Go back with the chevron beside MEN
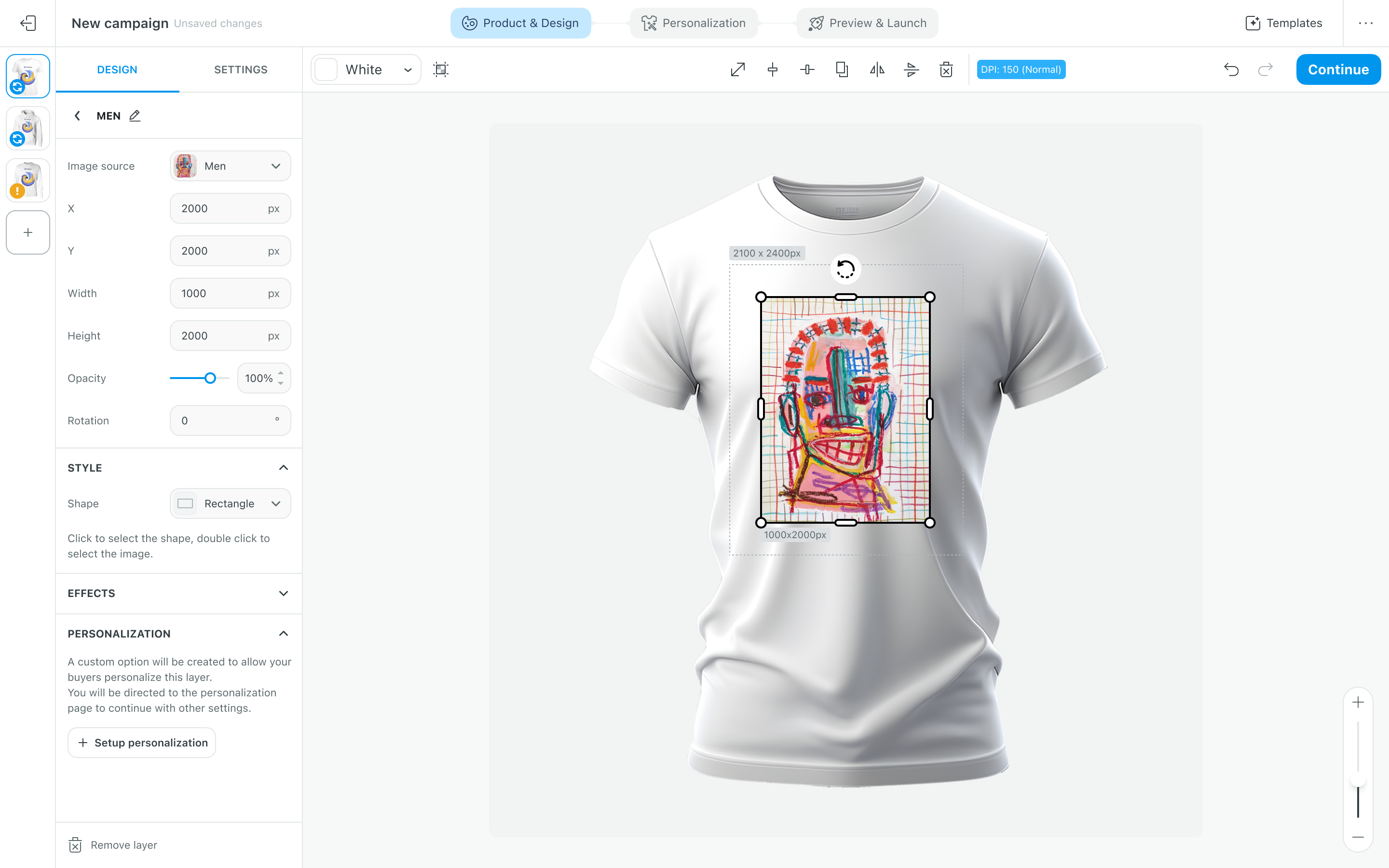This screenshot has width=1389, height=868. 78,115
